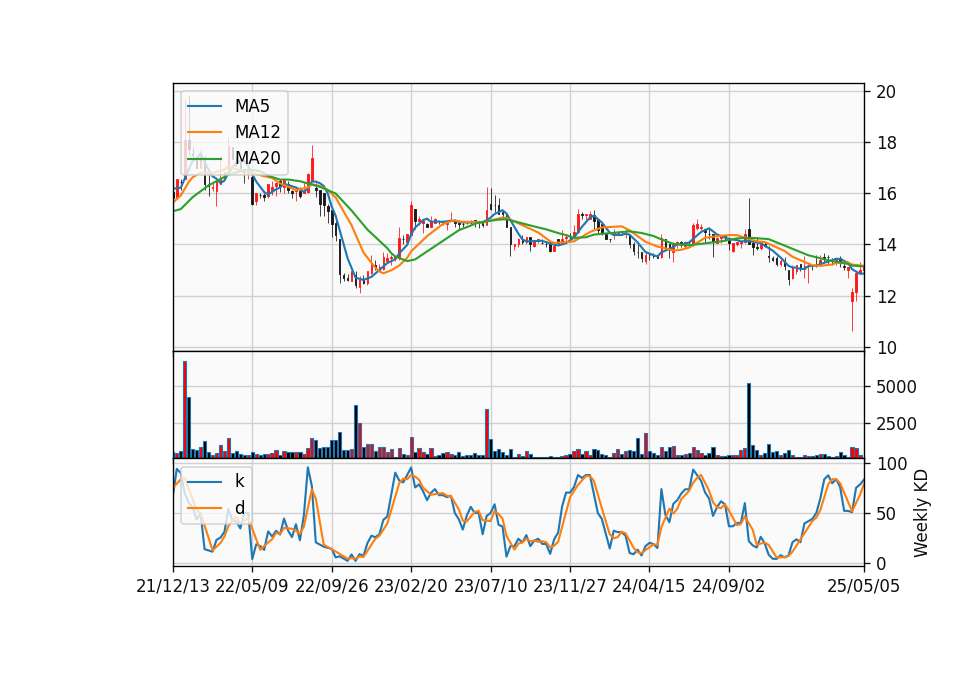The image size is (960, 690).
Task: Click the tallest volume bar near the 21/12/13 gridline
Action: click(x=185, y=410)
